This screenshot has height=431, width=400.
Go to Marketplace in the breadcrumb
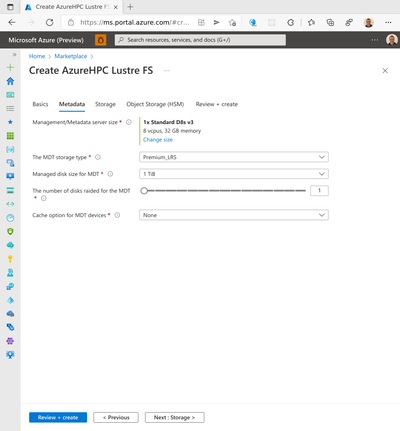[x=71, y=56]
